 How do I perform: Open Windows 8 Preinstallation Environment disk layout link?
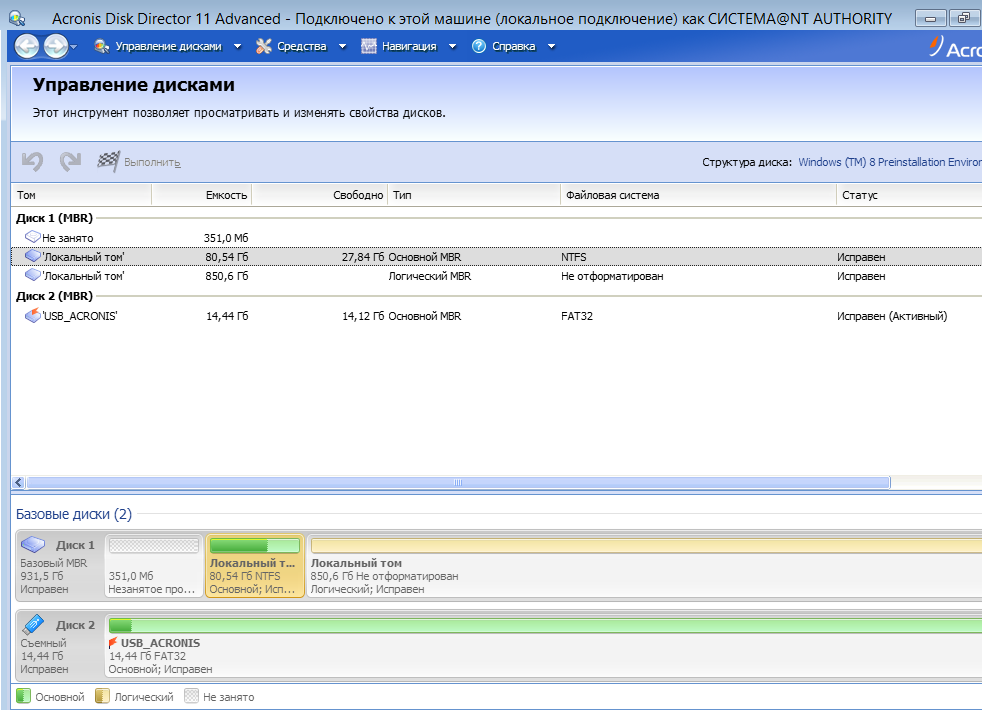889,162
